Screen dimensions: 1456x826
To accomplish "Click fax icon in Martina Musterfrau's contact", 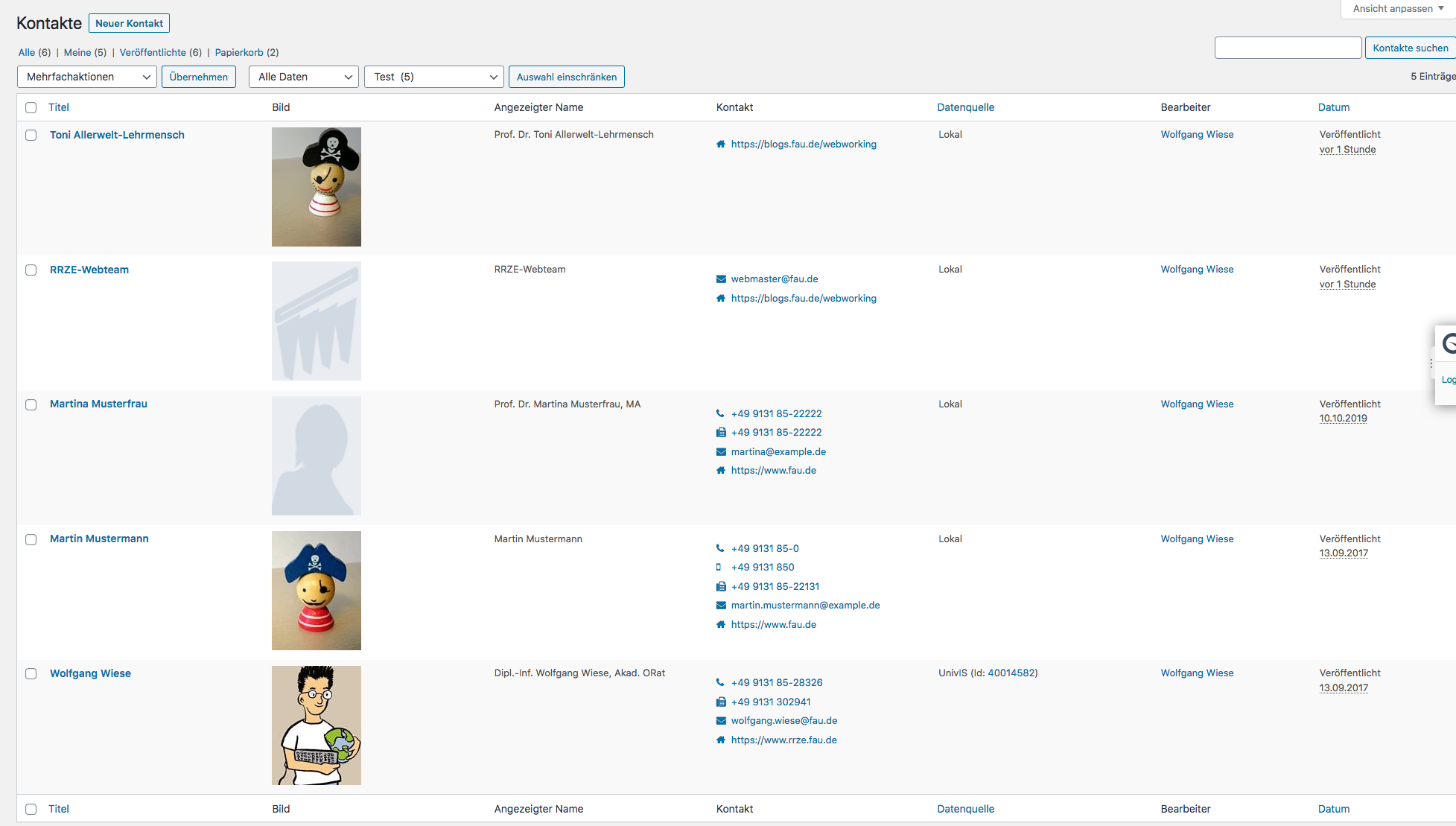I will click(720, 433).
